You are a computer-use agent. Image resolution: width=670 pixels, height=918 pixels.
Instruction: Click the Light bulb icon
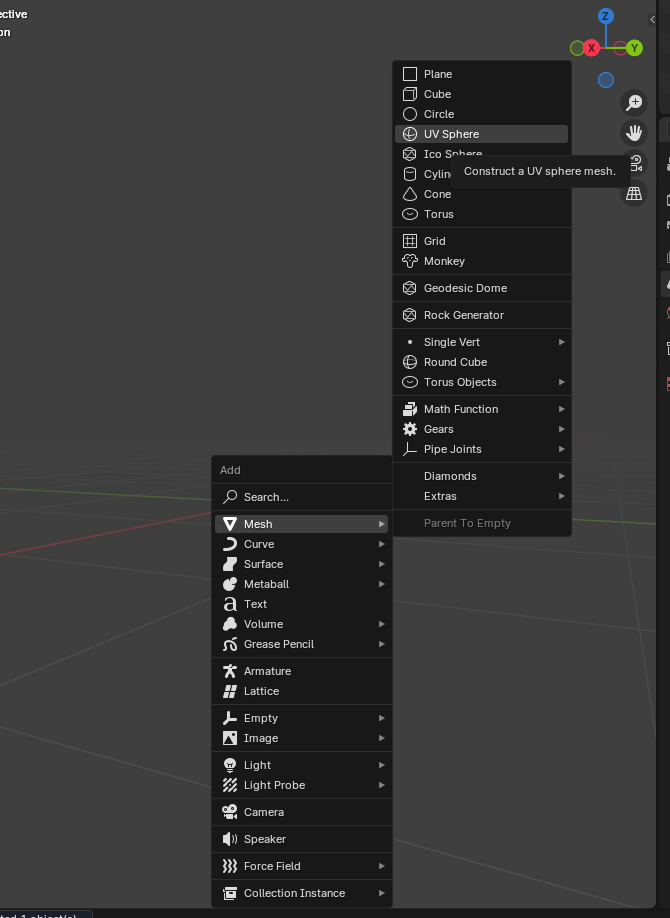click(x=230, y=764)
